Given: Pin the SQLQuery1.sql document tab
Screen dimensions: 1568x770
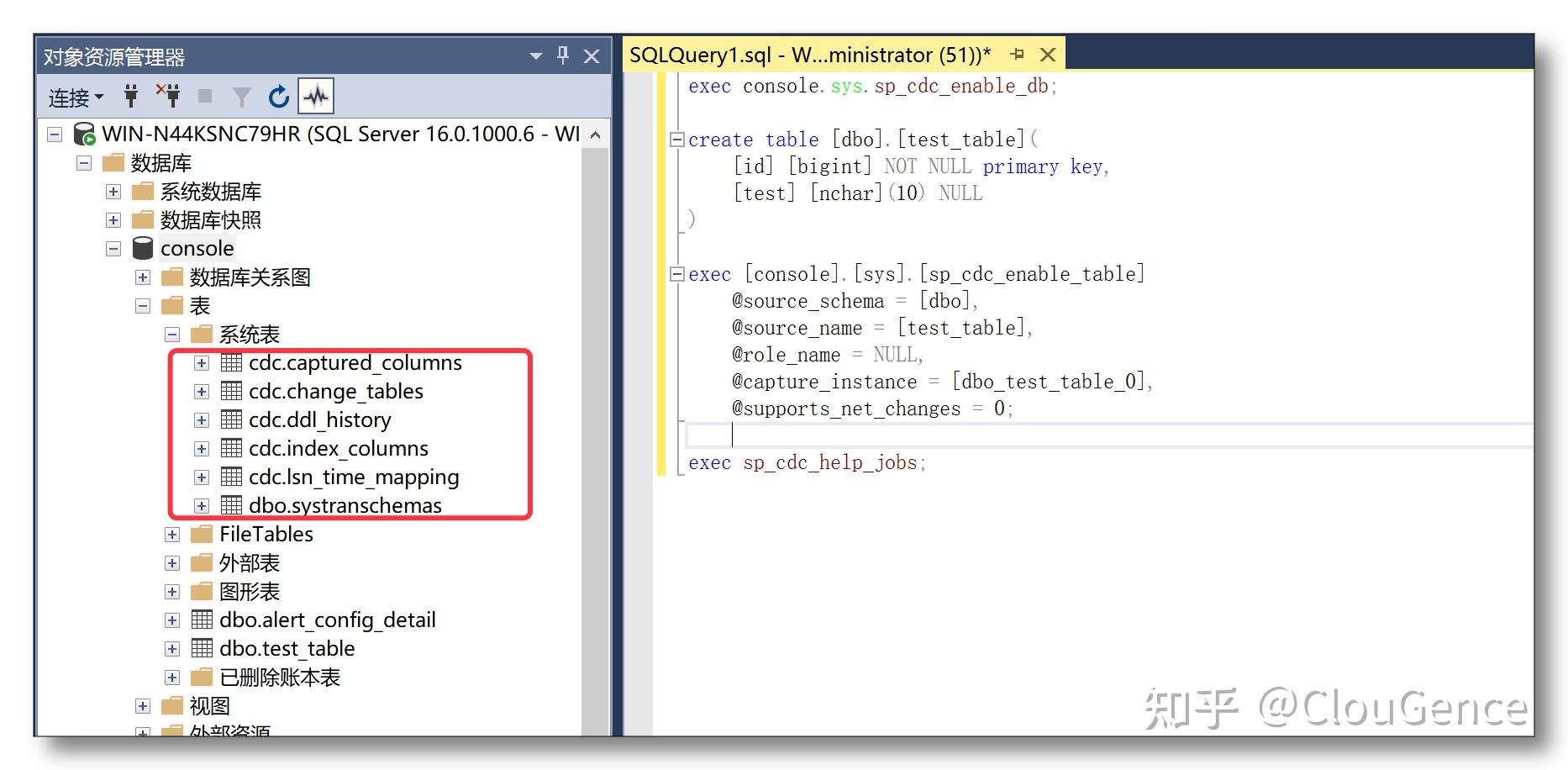Looking at the screenshot, I should (x=1018, y=54).
